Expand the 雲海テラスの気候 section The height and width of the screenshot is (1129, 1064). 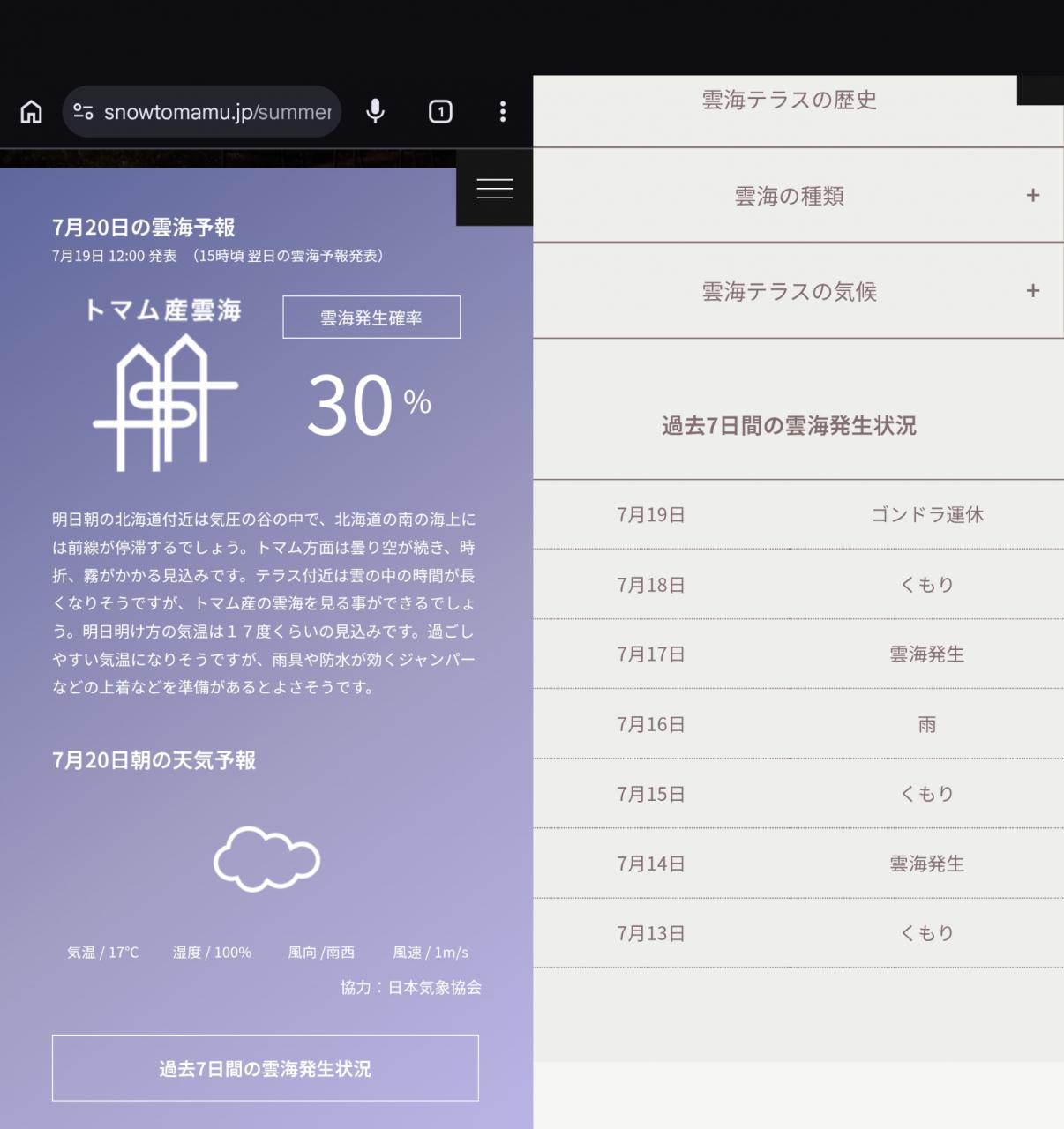[798, 291]
